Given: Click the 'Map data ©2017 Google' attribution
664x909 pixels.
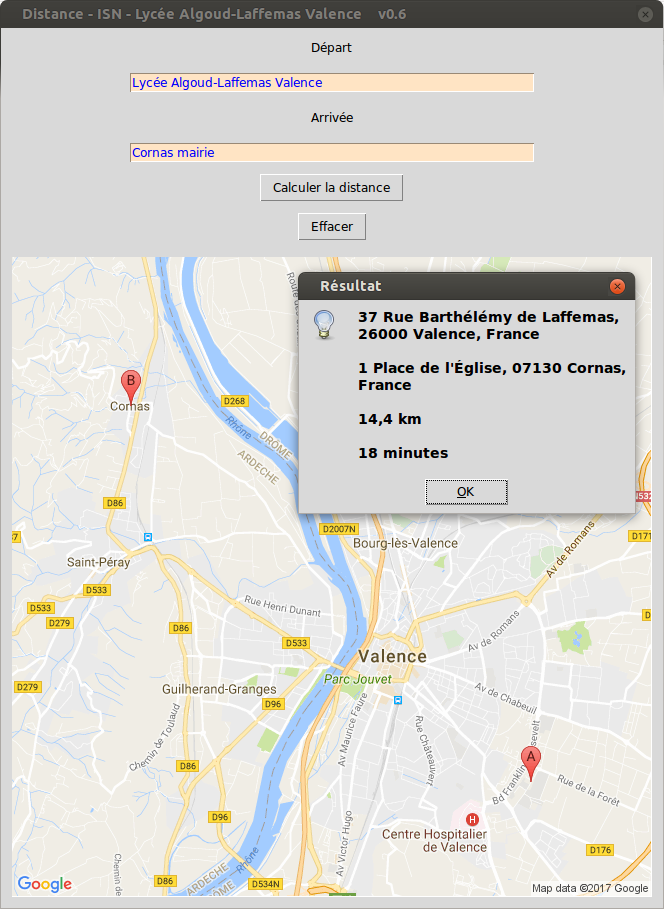Looking at the screenshot, I should (x=590, y=888).
